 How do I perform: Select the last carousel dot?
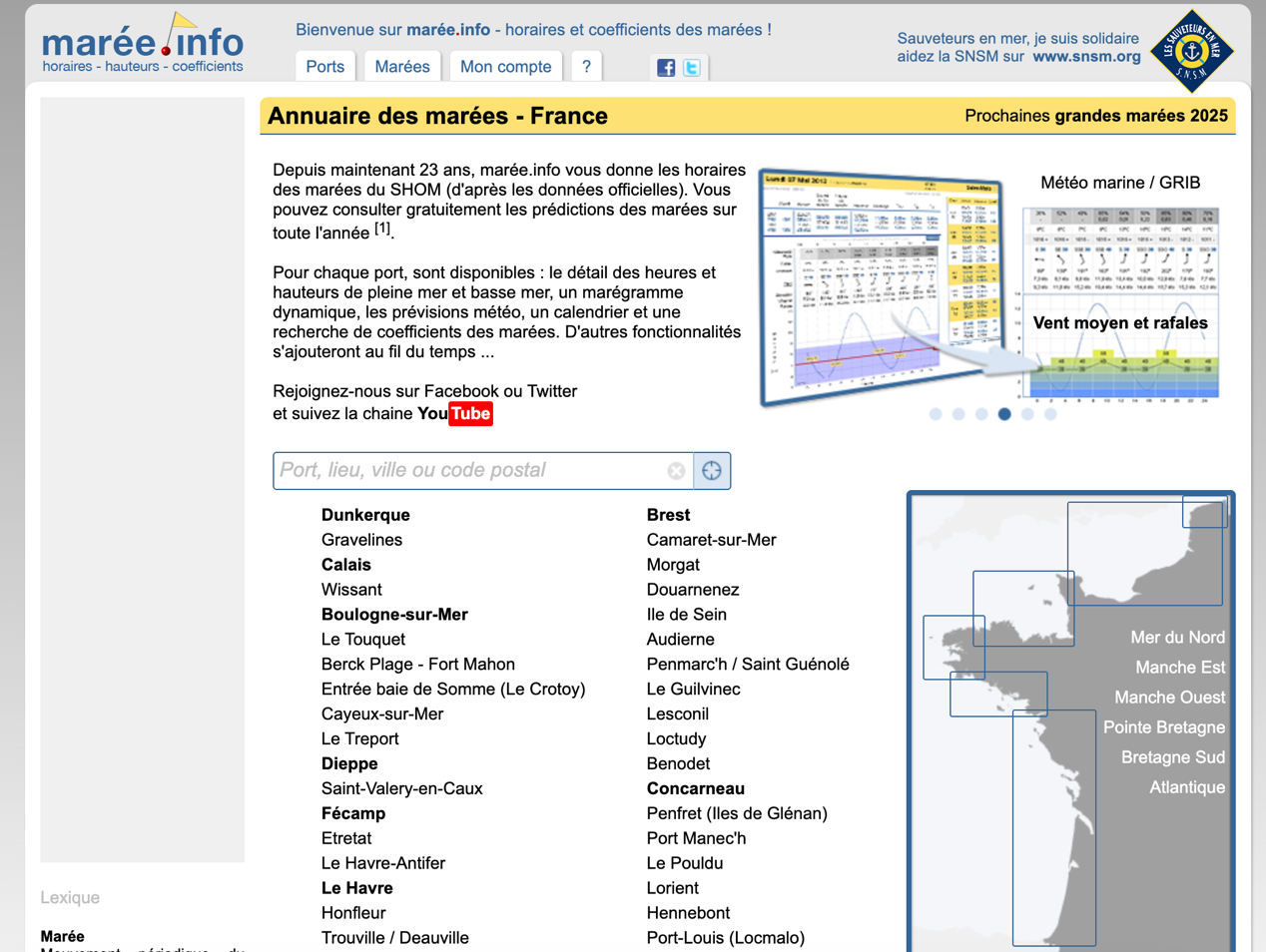[x=1050, y=414]
